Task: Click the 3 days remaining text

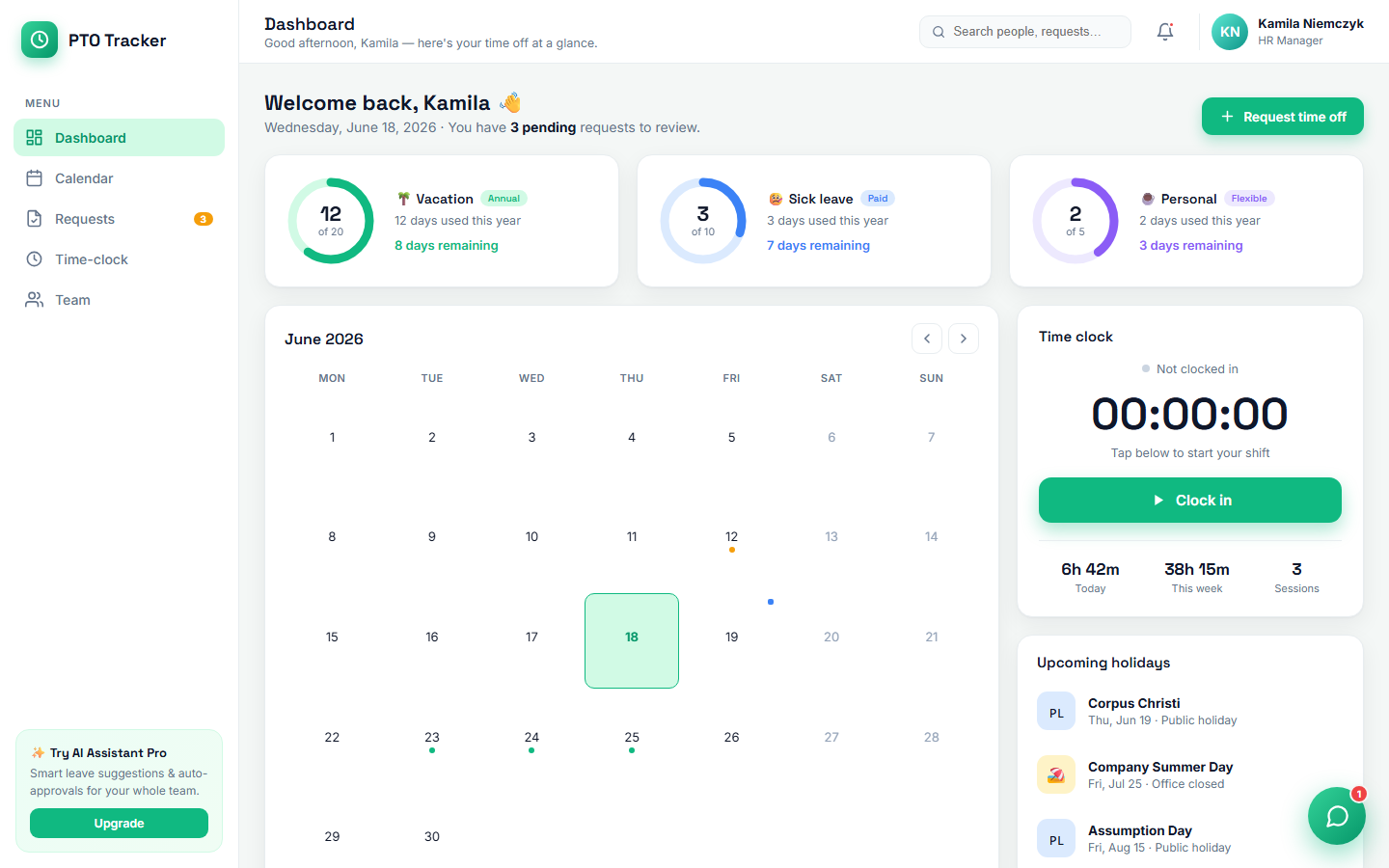Action: [x=1191, y=246]
